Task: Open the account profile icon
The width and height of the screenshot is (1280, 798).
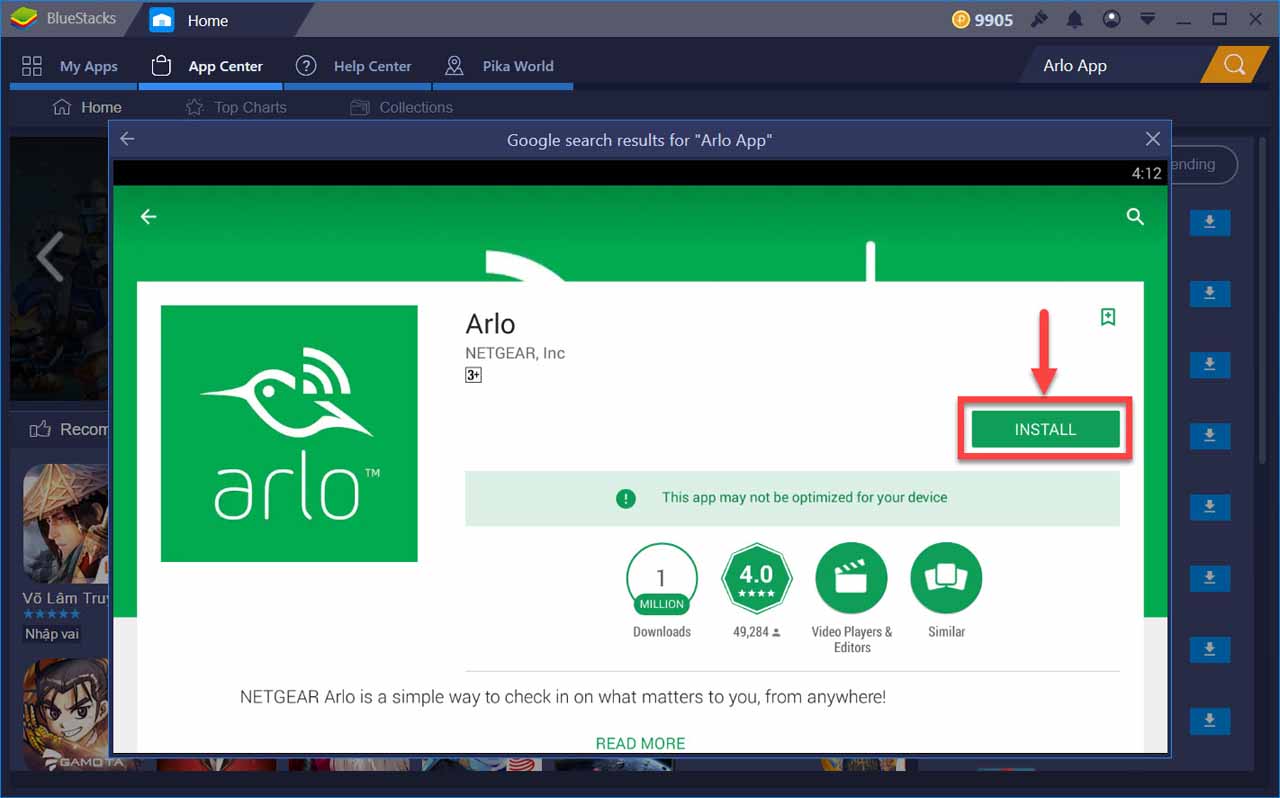Action: point(1111,19)
